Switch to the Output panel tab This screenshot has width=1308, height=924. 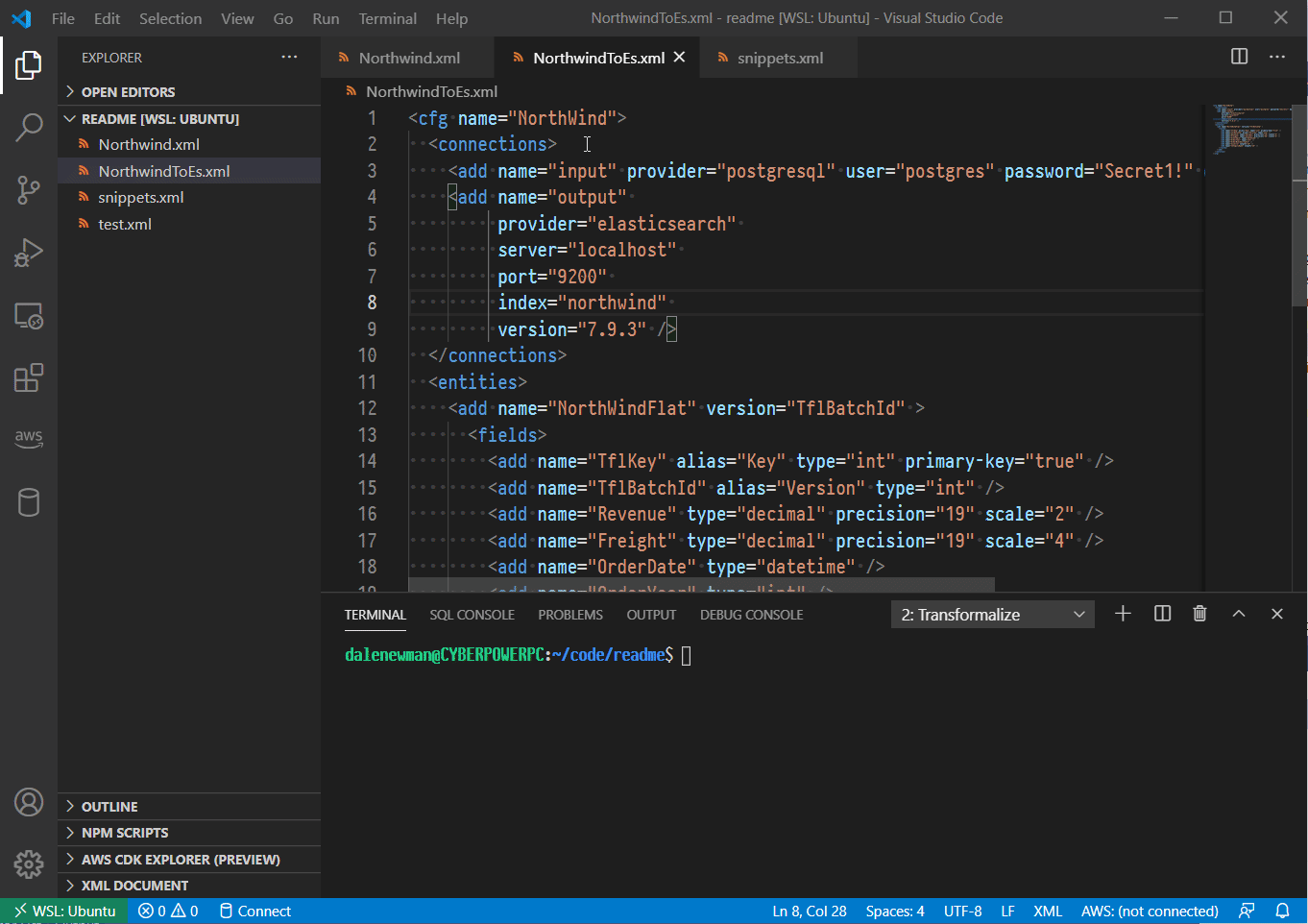click(x=651, y=615)
